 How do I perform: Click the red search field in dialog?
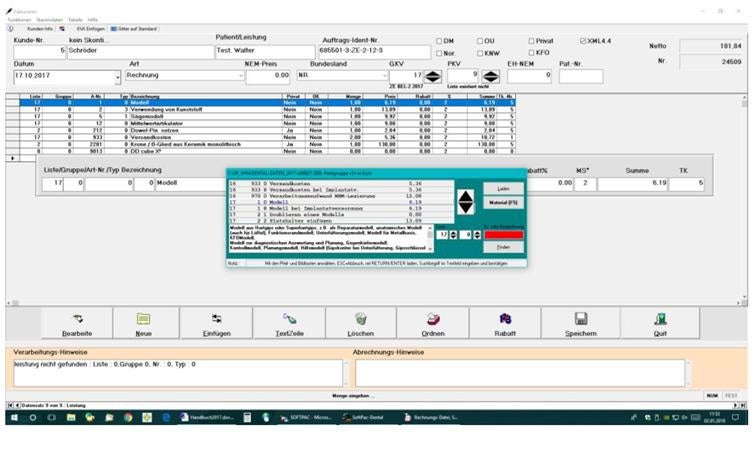(x=503, y=234)
